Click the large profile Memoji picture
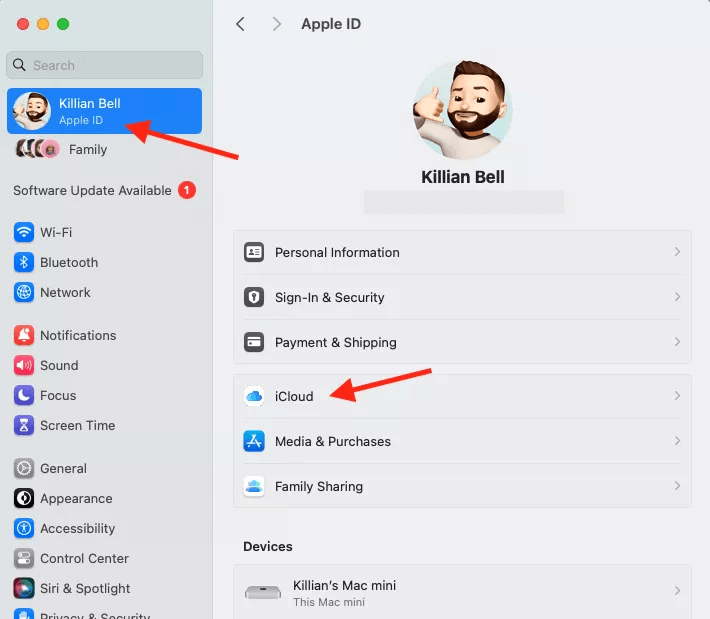Viewport: 710px width, 619px height. point(462,110)
